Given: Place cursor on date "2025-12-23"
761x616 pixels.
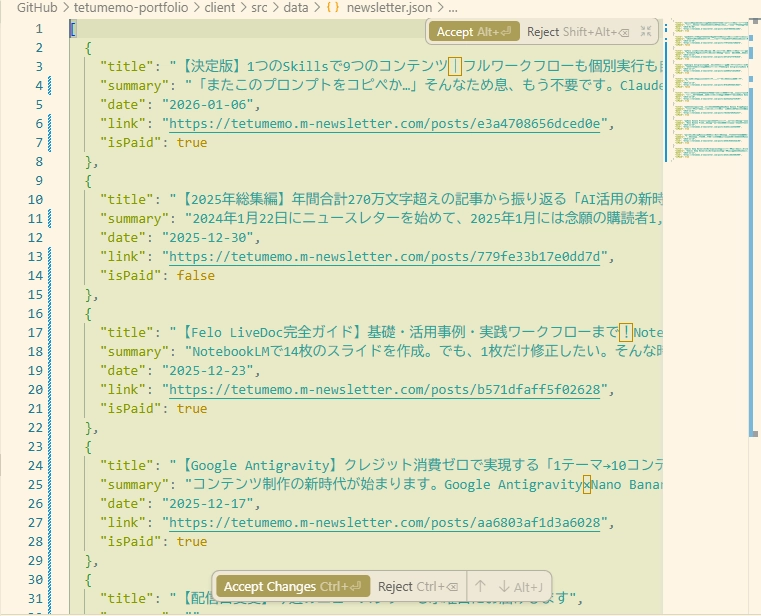Looking at the screenshot, I should tap(207, 370).
